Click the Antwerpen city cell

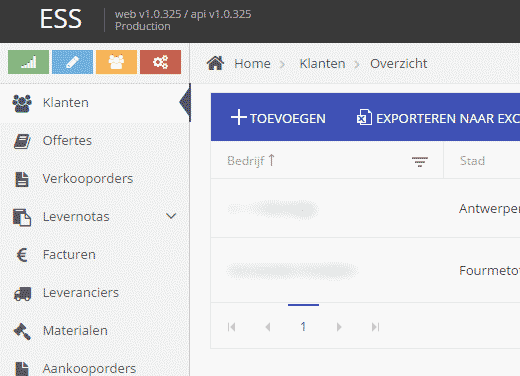pyautogui.click(x=489, y=209)
